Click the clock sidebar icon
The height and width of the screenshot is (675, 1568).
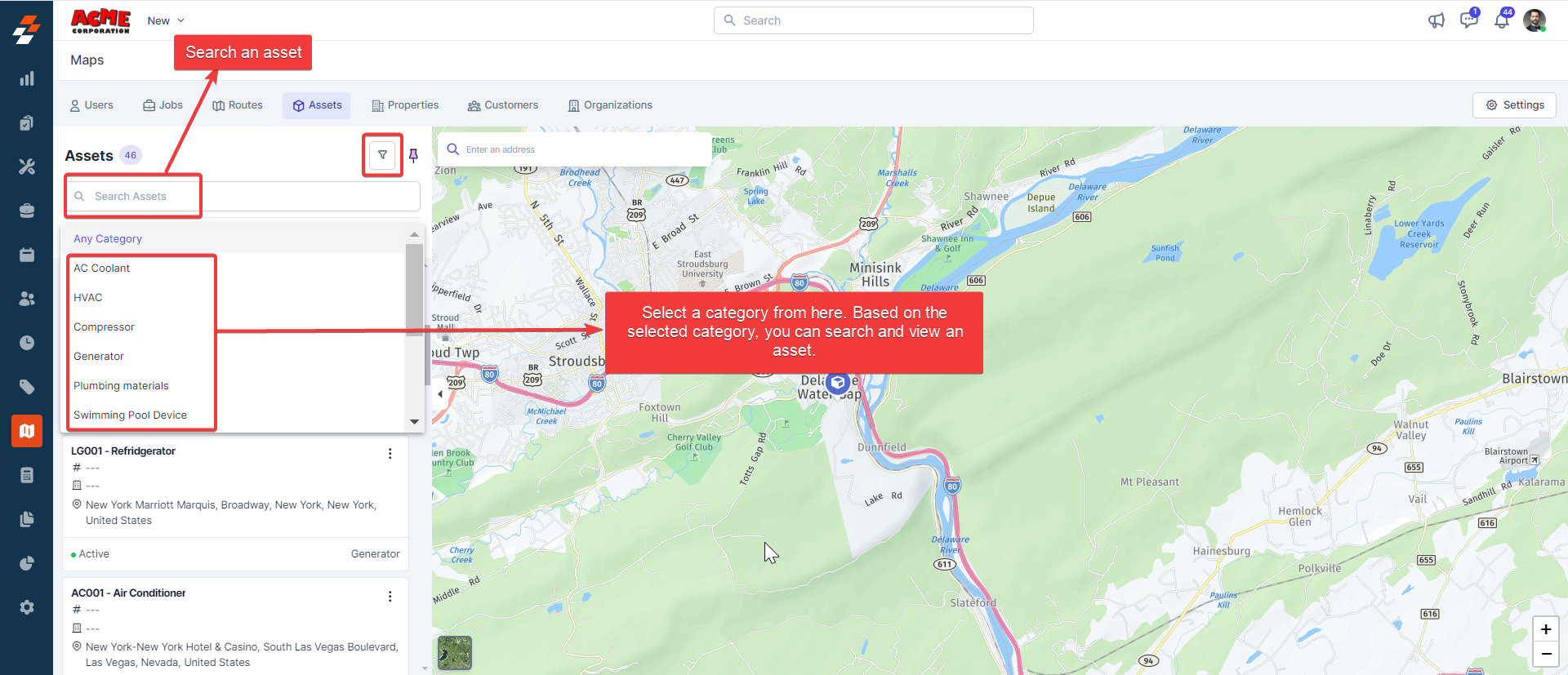pyautogui.click(x=27, y=343)
